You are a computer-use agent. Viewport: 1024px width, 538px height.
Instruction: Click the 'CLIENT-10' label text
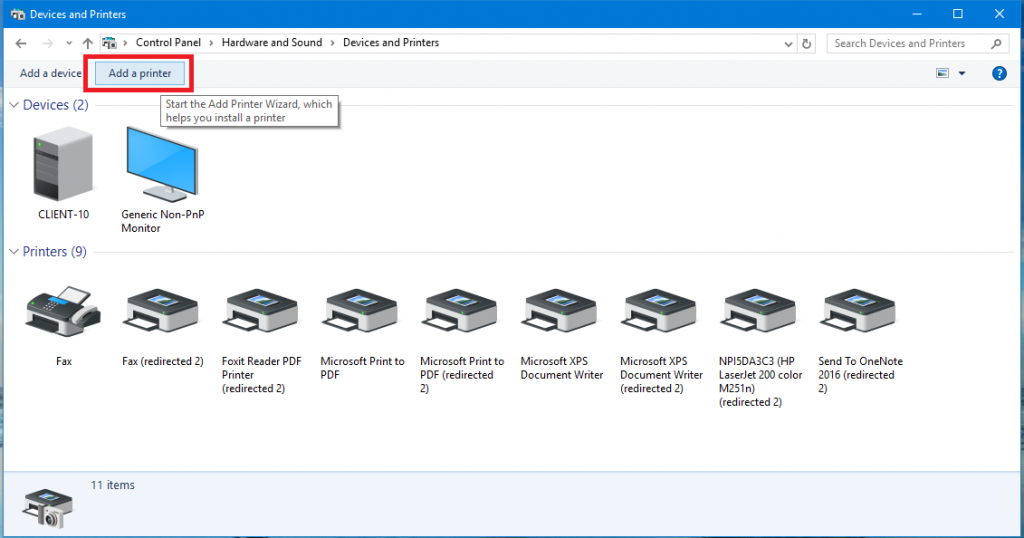point(63,214)
